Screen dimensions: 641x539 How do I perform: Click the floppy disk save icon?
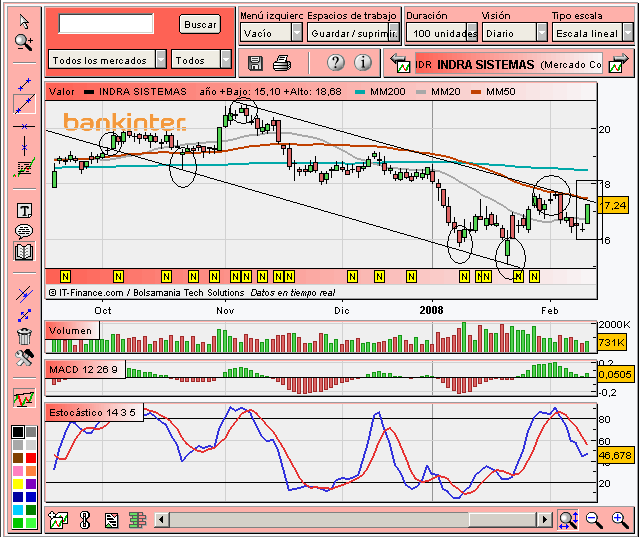pyautogui.click(x=256, y=63)
